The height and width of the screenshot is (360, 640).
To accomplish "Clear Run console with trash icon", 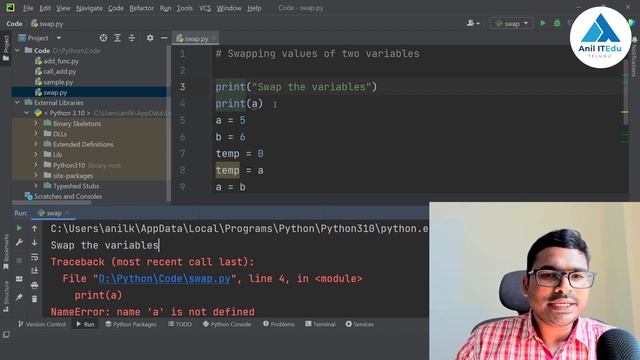I will pos(34,299).
